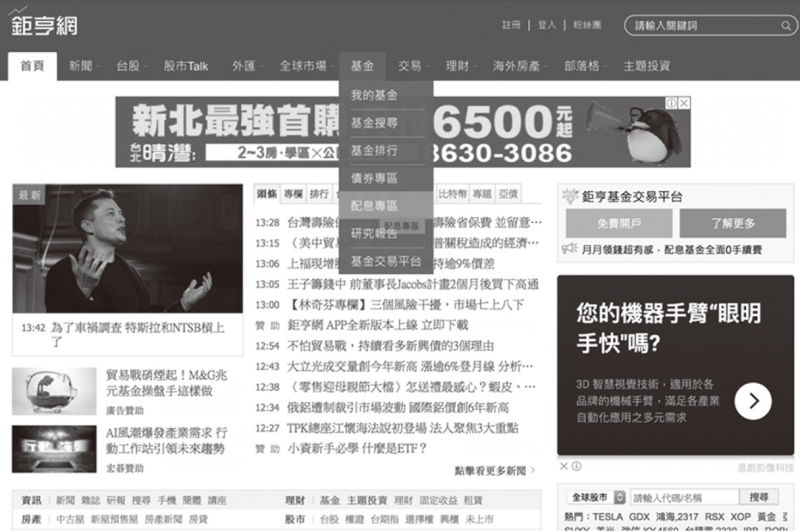
Task: Expand the 部落格 navigation dropdown
Action: pos(583,66)
